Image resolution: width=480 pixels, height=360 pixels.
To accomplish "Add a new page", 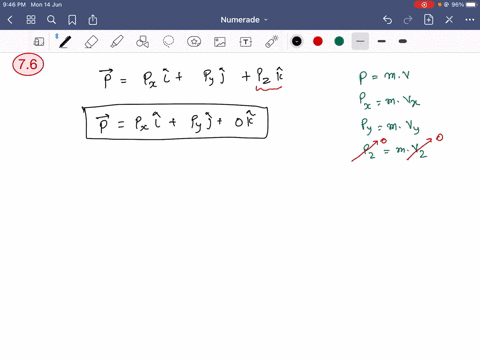I will coord(429,20).
